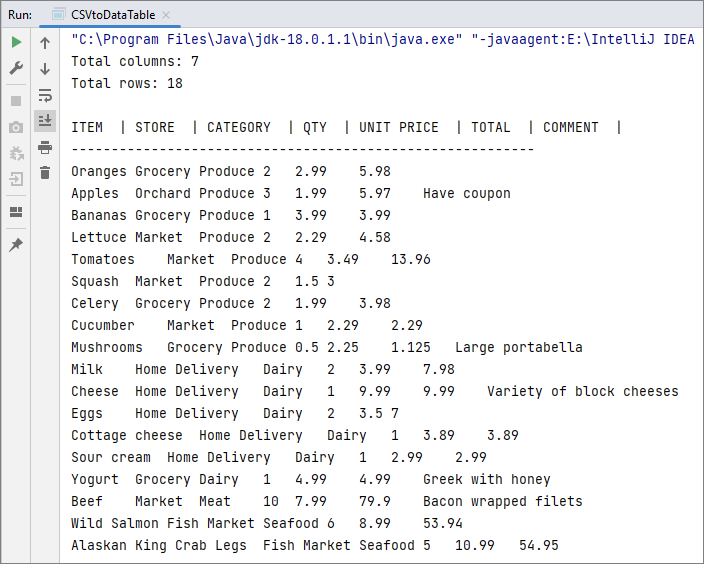Click 'Bacon wrapped filets' comment text
Screen dimensions: 704x564
click(503, 502)
